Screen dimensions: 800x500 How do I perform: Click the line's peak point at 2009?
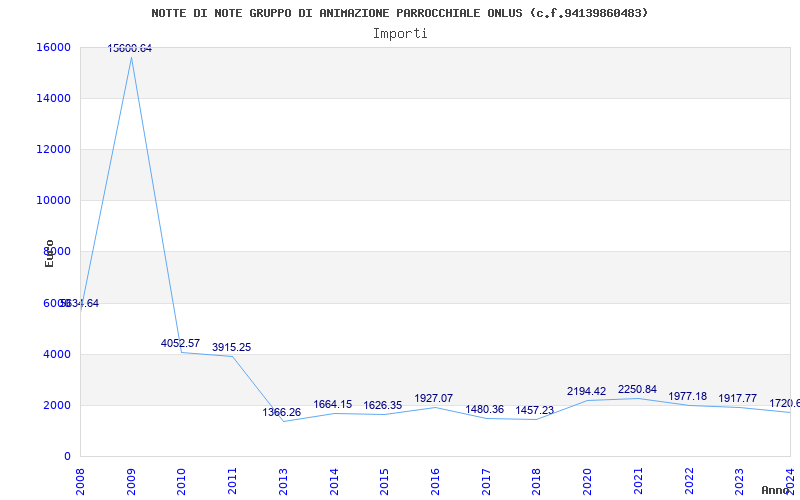point(131,57)
